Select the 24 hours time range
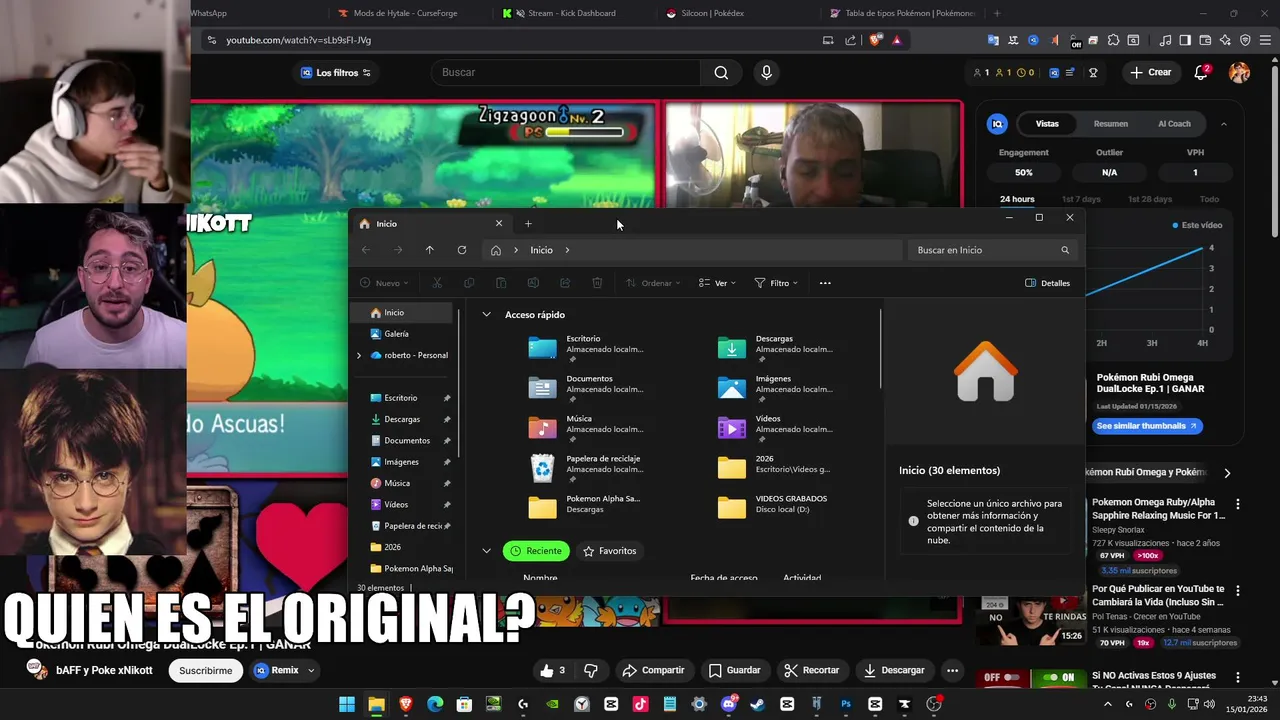The width and height of the screenshot is (1280, 720). 1017,199
